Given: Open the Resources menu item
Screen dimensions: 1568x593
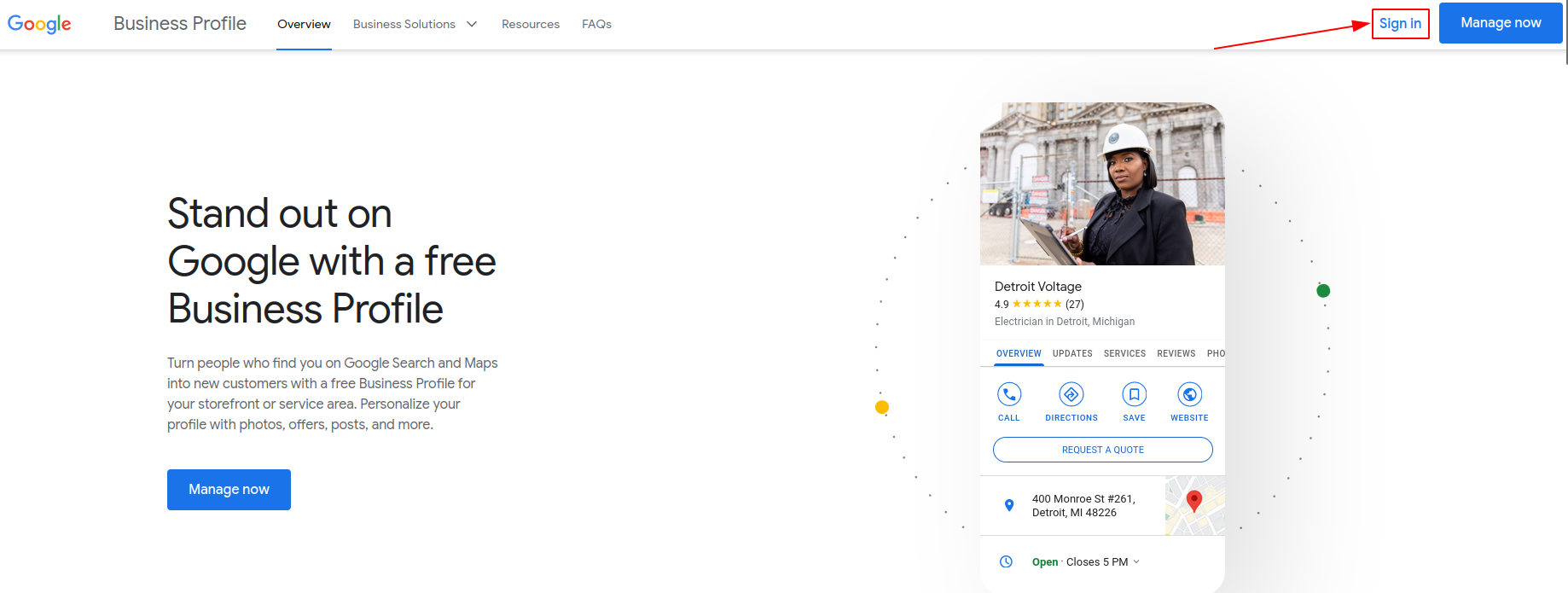Looking at the screenshot, I should point(531,24).
